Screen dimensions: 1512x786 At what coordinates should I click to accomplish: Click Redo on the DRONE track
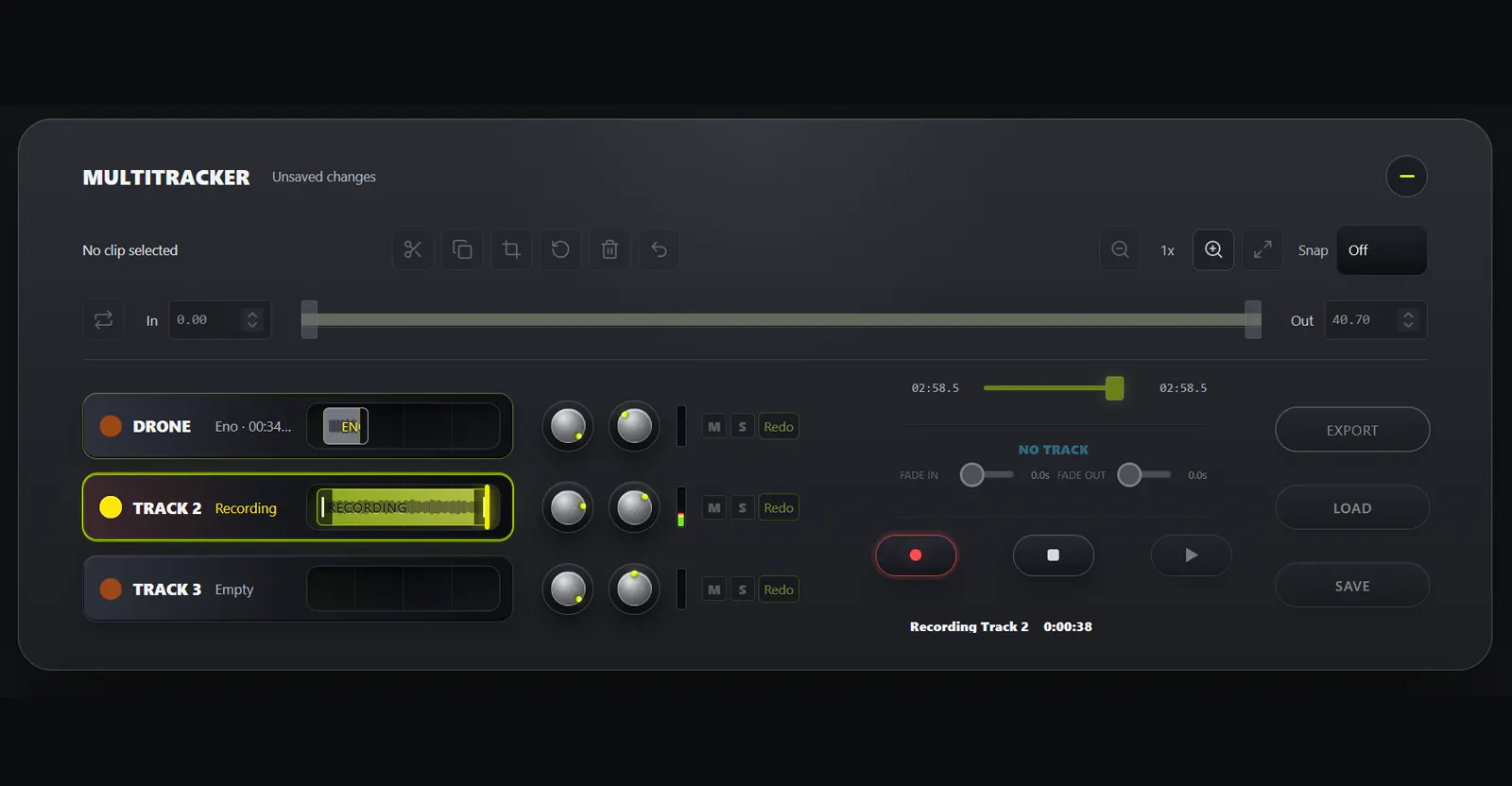click(x=779, y=426)
